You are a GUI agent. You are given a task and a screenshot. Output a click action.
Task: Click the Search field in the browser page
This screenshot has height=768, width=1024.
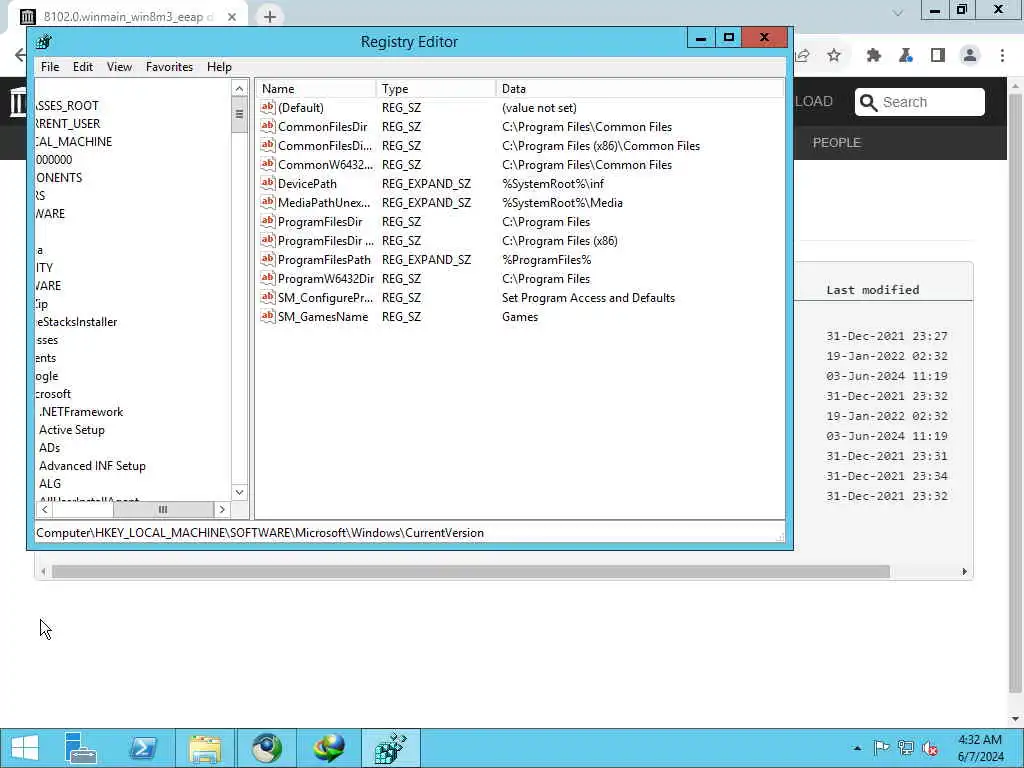click(x=920, y=102)
